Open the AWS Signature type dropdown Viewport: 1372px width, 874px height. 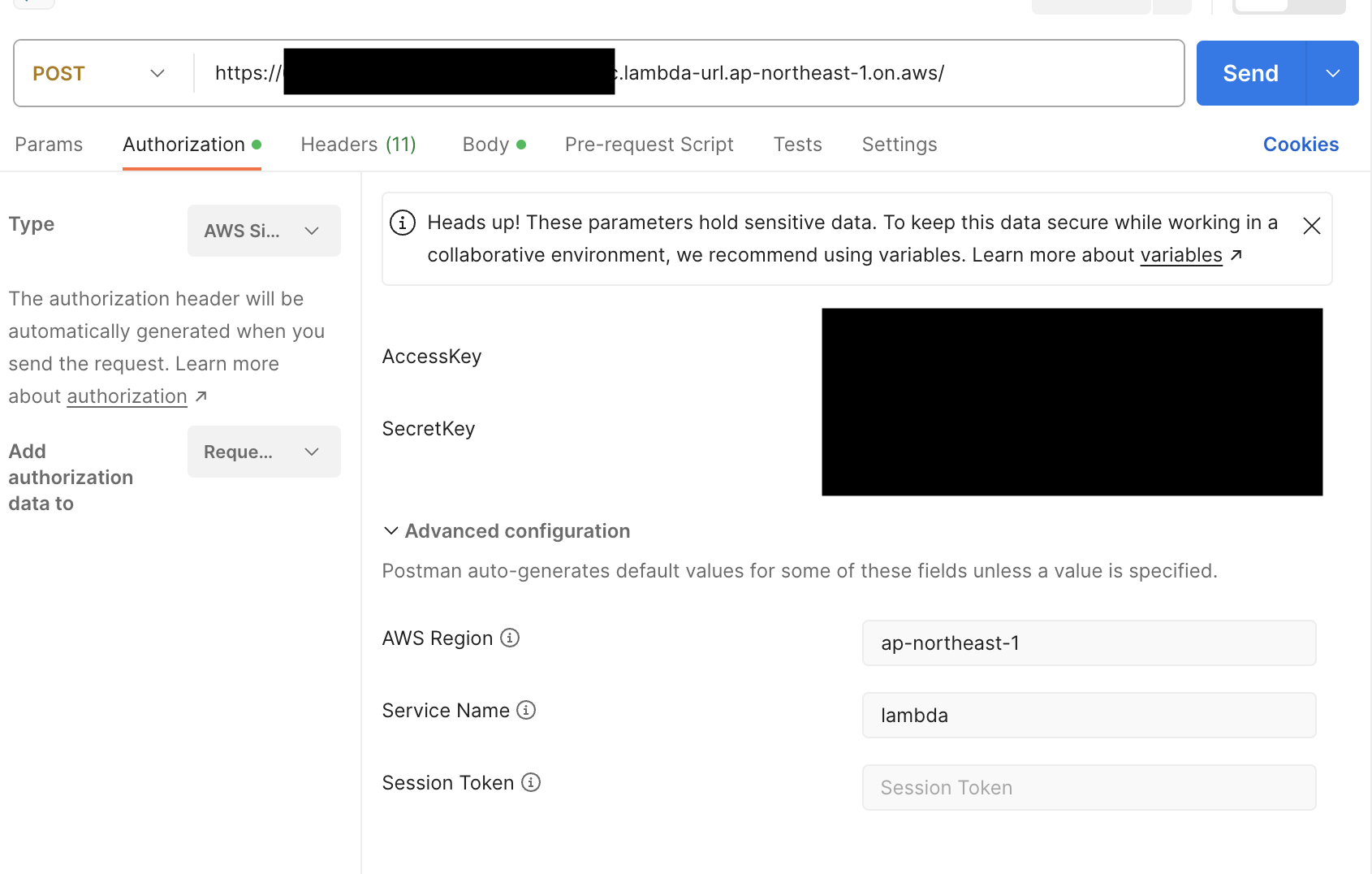click(264, 231)
